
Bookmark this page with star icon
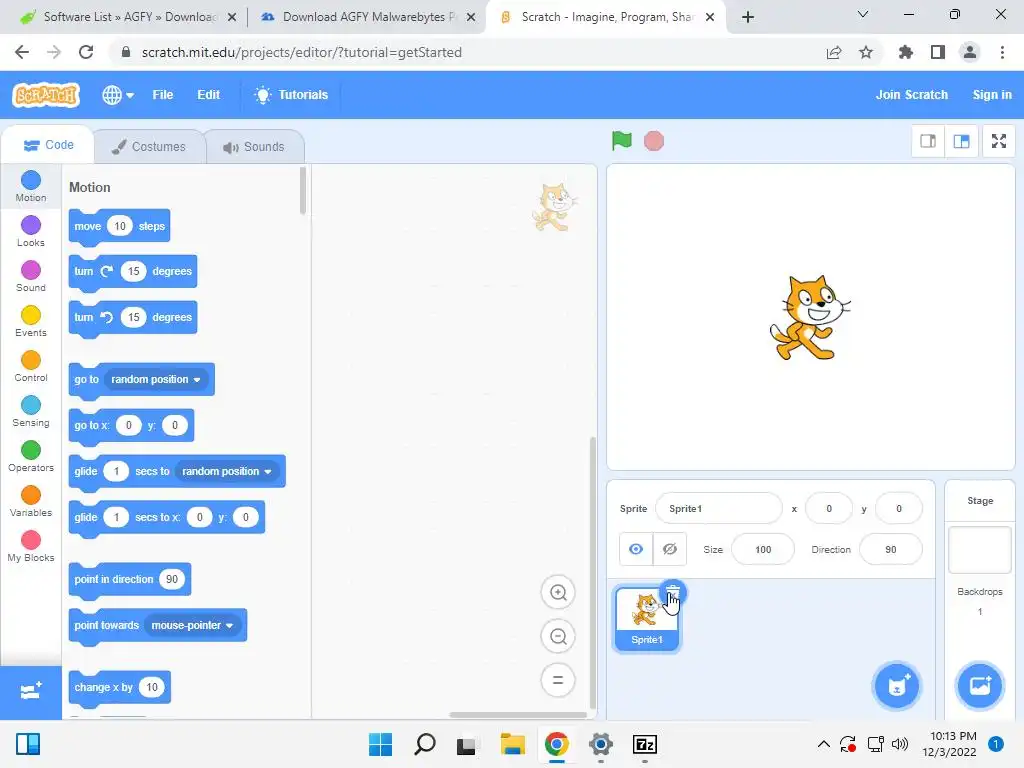coord(866,52)
